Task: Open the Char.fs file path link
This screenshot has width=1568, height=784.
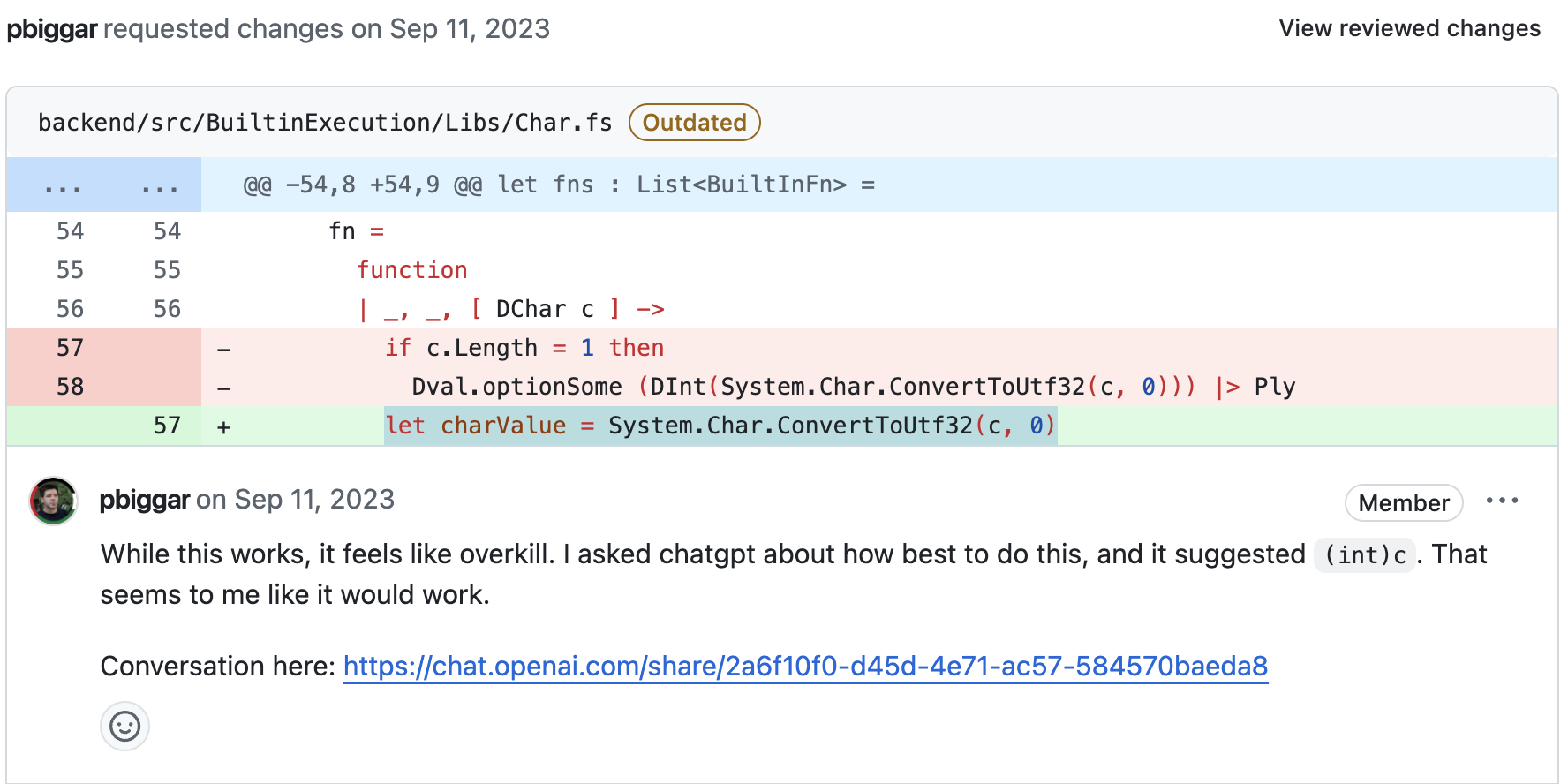Action: pos(325,123)
